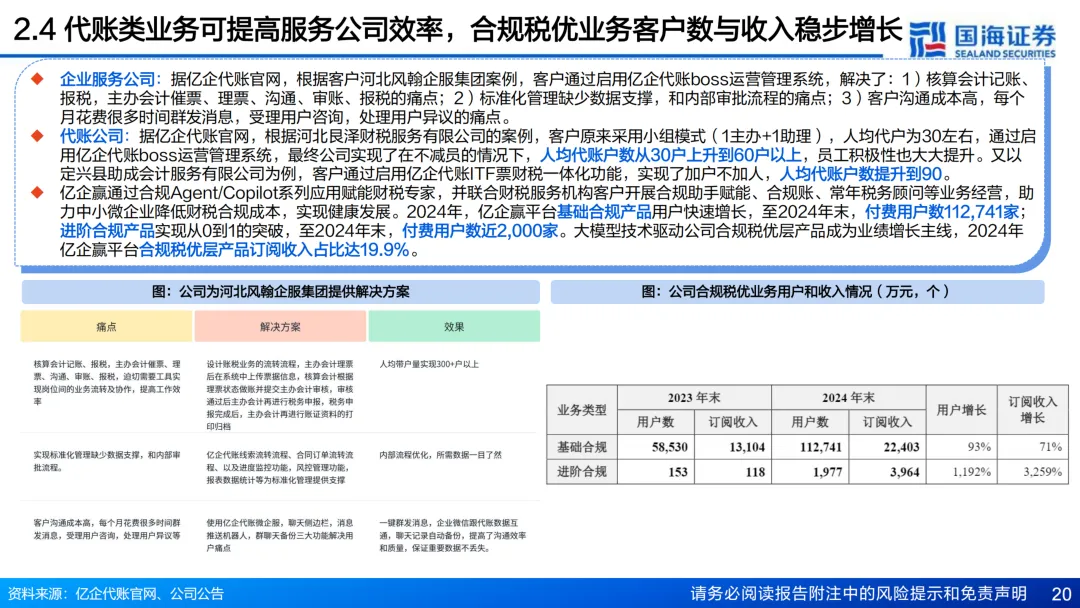Click highlighted phrase 进阶合规产品 in paragraph
This screenshot has width=1080, height=608.
click(107, 231)
